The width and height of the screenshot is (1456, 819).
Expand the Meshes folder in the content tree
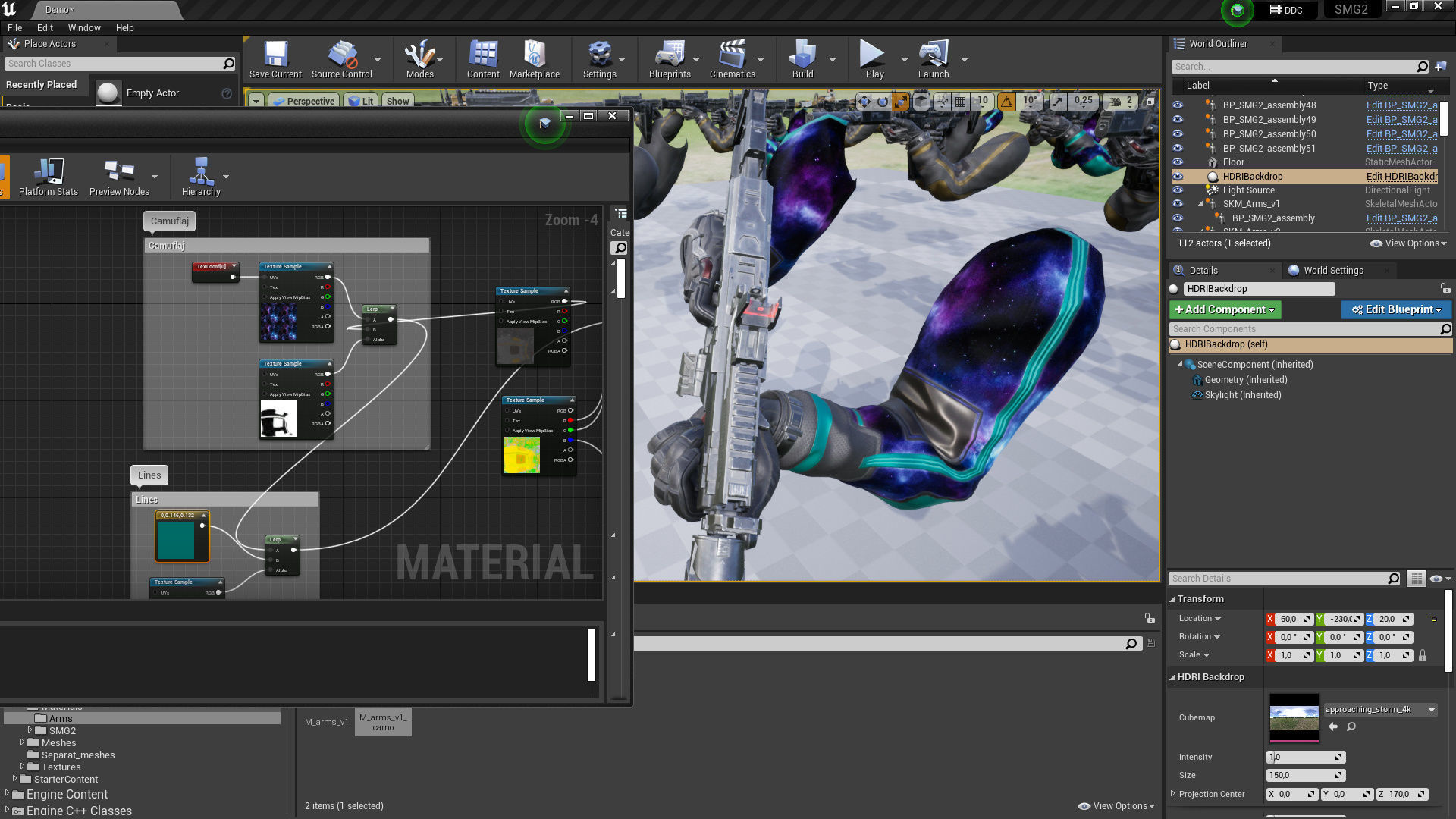(x=22, y=742)
